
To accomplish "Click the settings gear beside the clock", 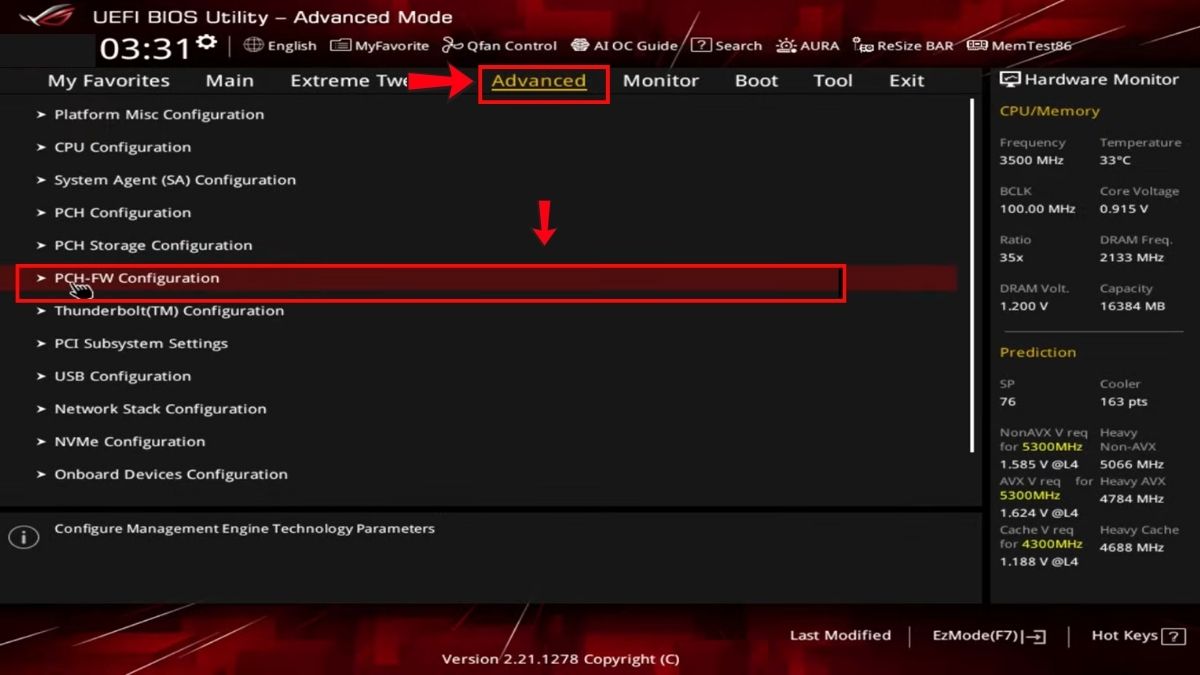I will 207,43.
